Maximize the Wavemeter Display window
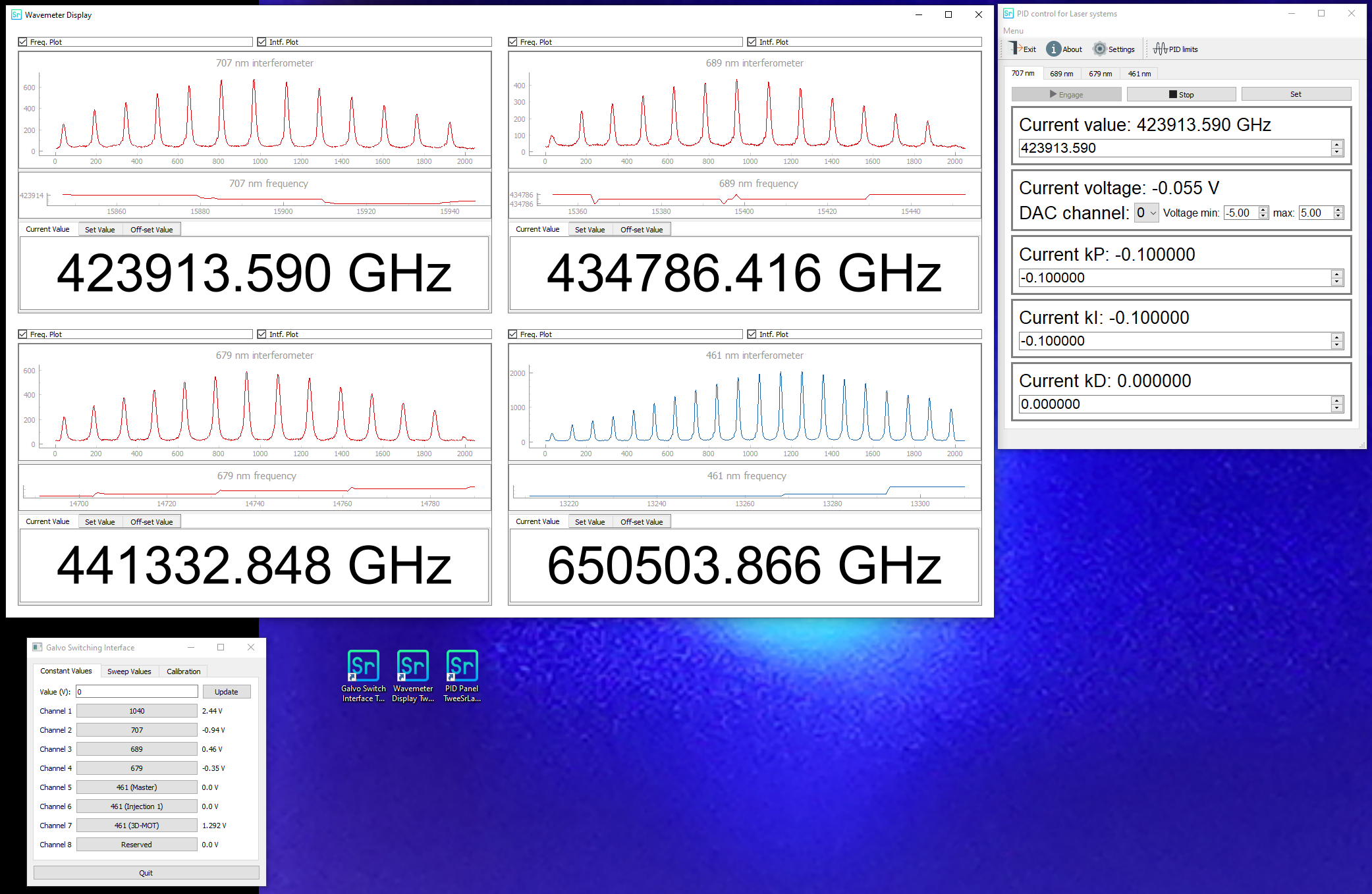 click(x=948, y=14)
